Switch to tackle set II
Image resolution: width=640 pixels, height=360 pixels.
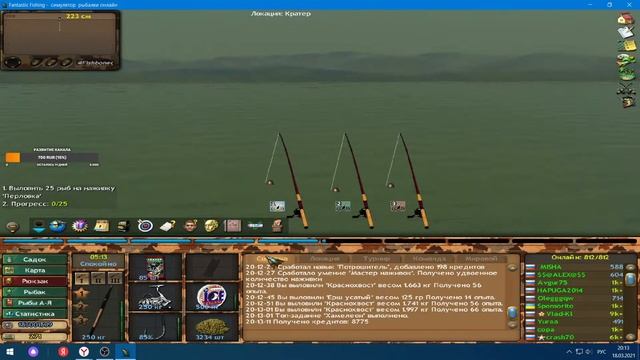coord(98,279)
